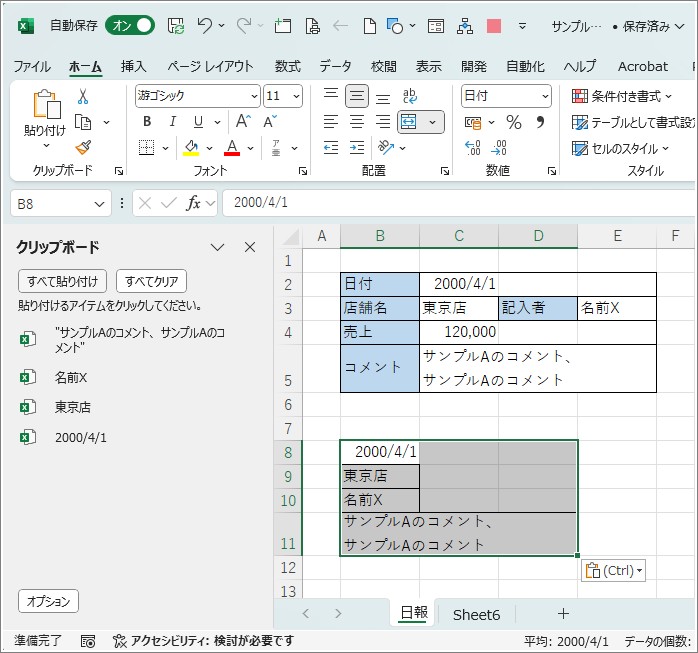Click the Increase Decimal icon
Viewport: 698px width, 653px height.
click(x=472, y=147)
